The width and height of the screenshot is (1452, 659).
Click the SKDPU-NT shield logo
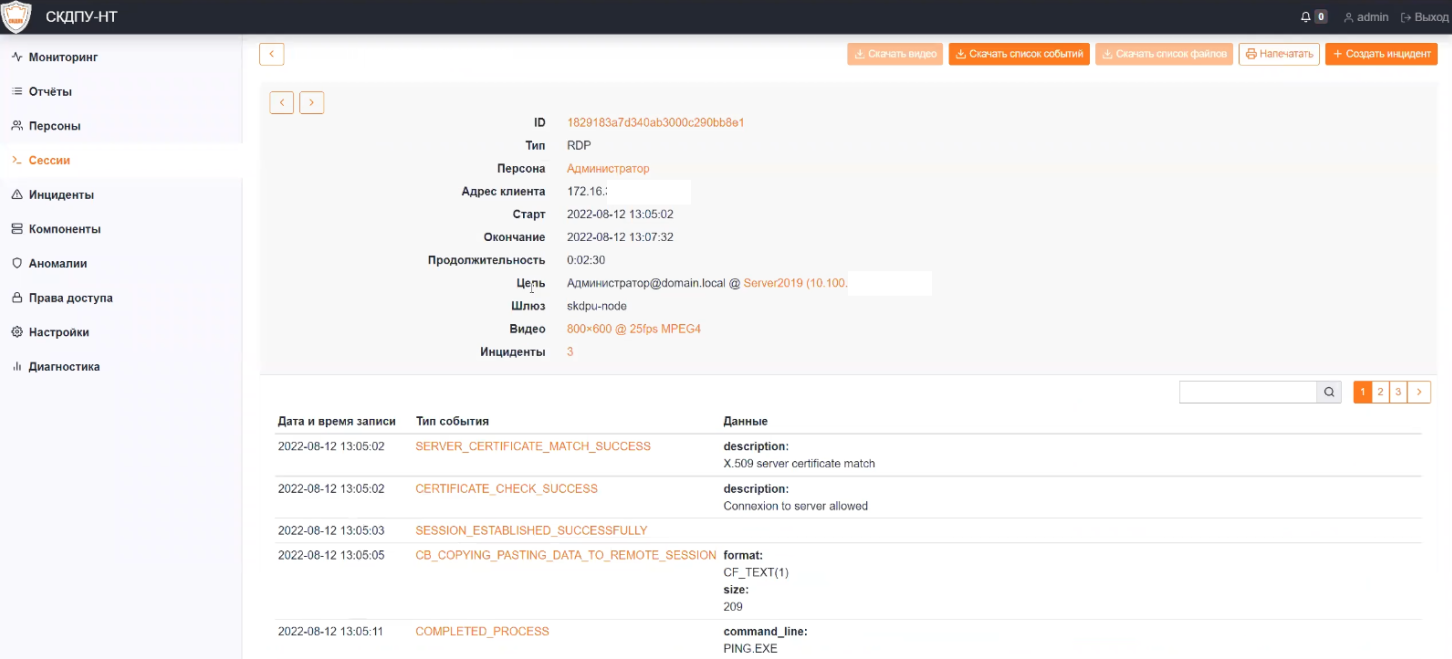click(x=16, y=17)
